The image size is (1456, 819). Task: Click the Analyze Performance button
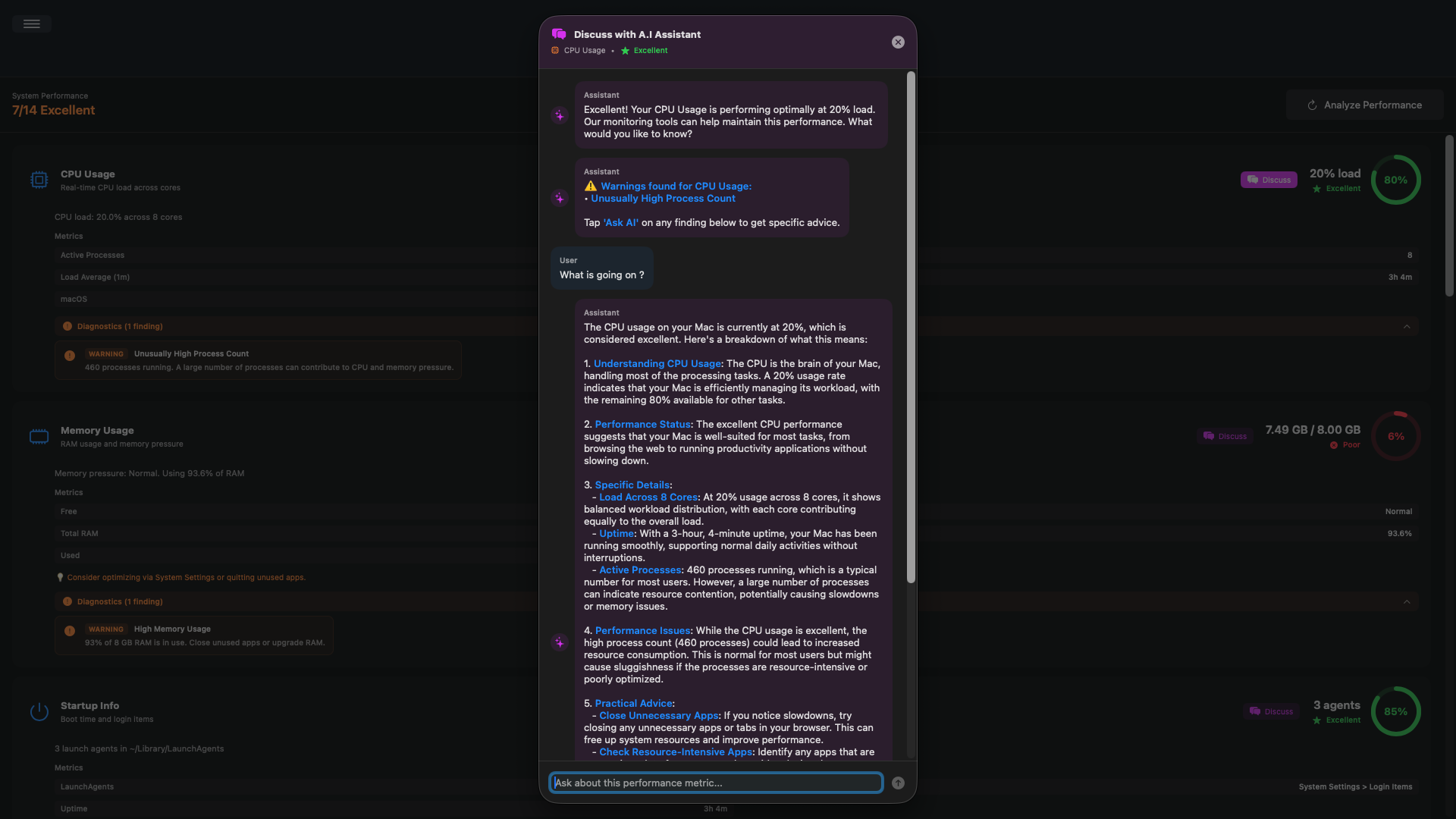pyautogui.click(x=1364, y=105)
